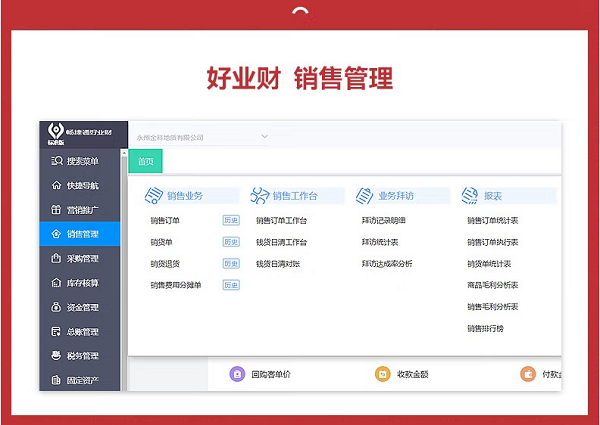Screen dimensions: 600x425
Task: Open 库存核算 menu item
Action: pyautogui.click(x=80, y=283)
